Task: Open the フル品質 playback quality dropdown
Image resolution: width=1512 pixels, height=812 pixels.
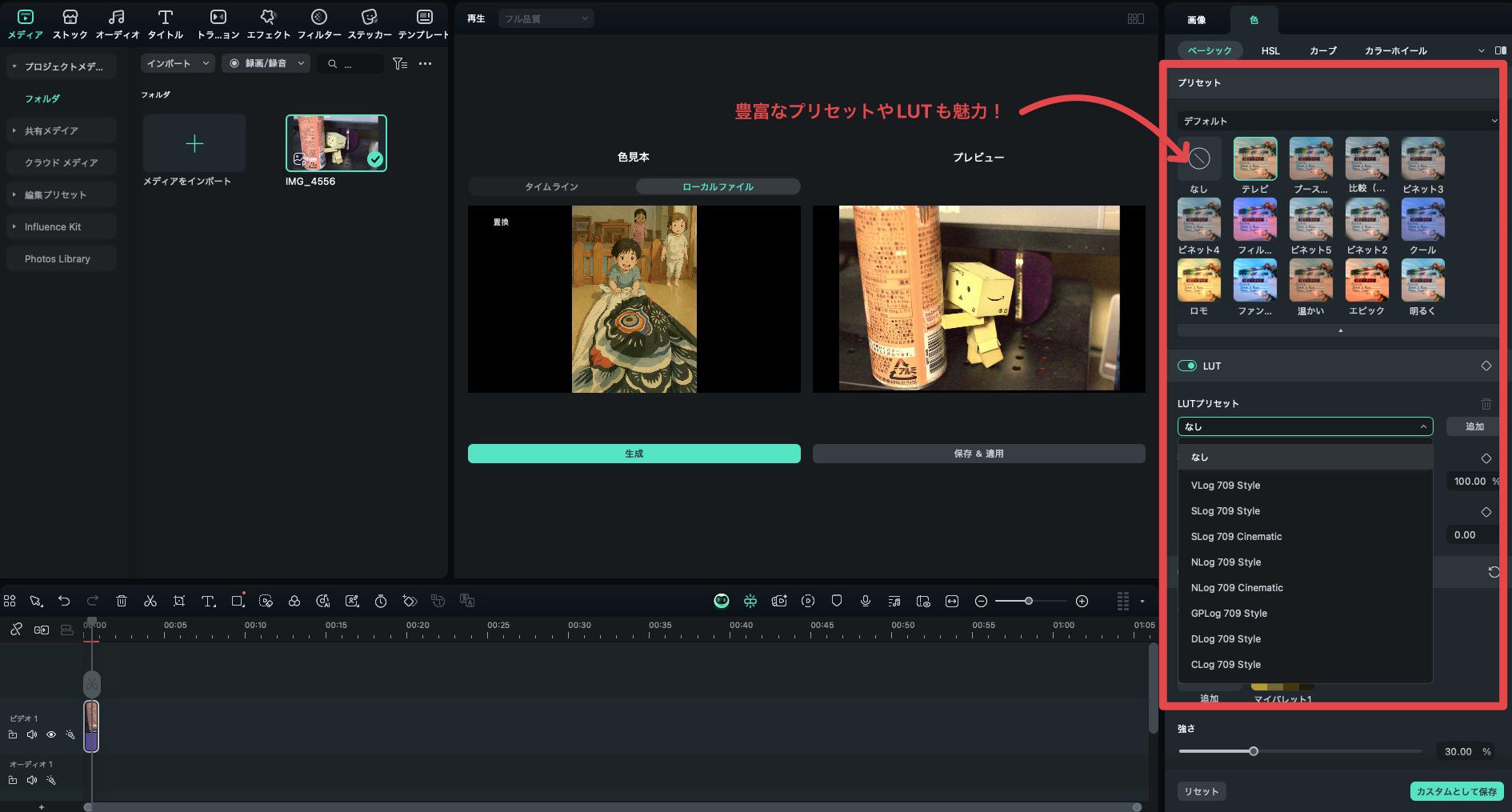Action: [x=546, y=18]
